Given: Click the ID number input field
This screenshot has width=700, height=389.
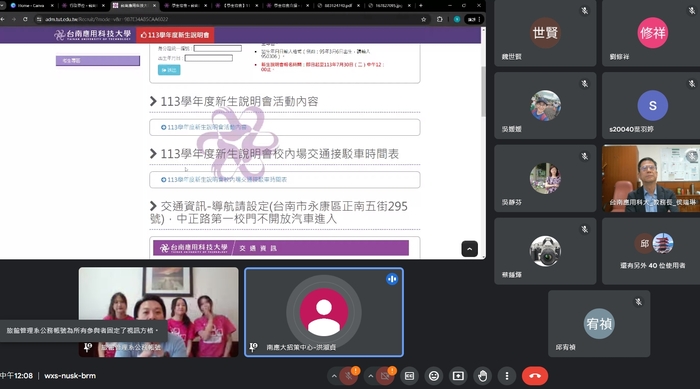Looking at the screenshot, I should [217, 48].
